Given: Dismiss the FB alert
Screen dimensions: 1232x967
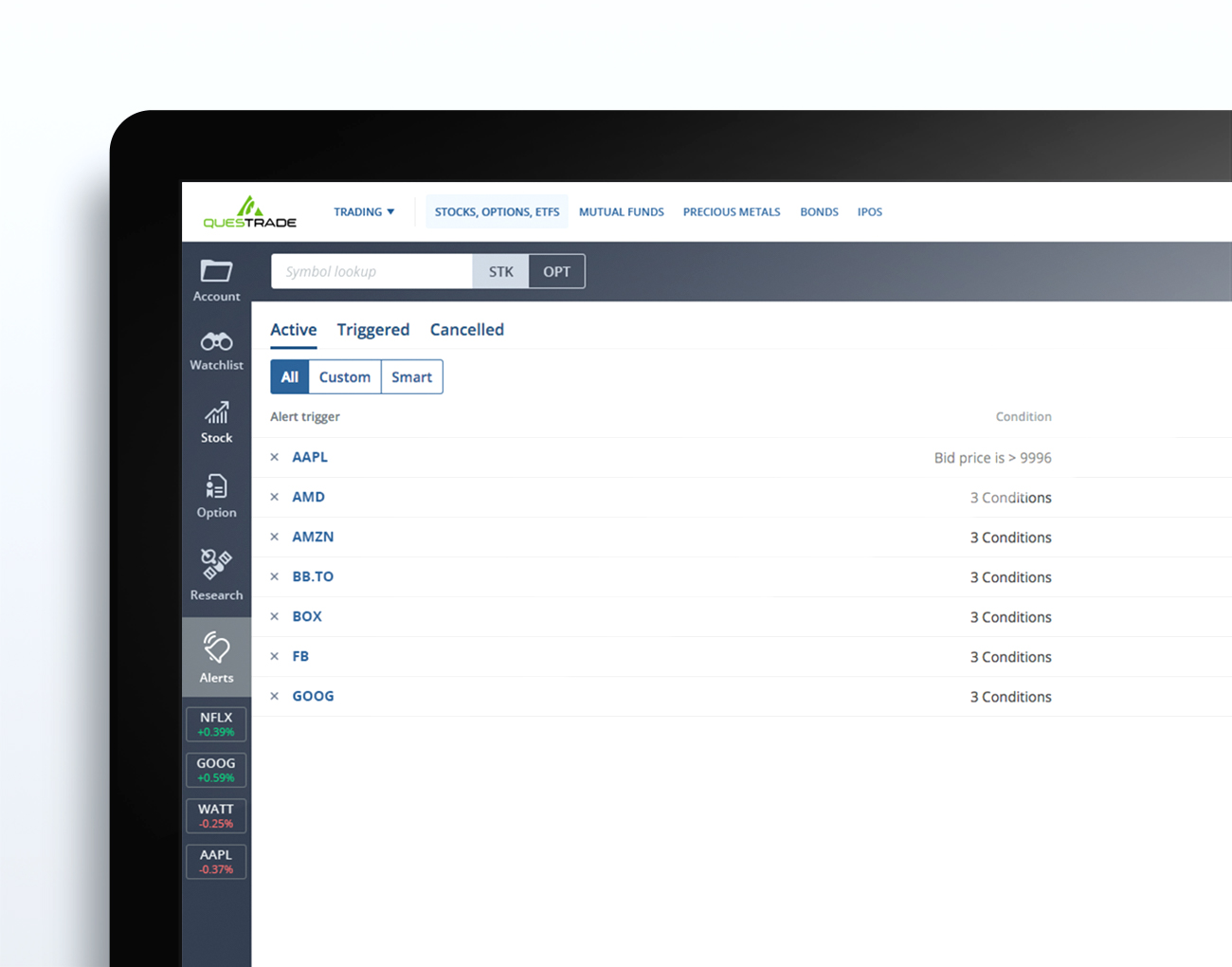Looking at the screenshot, I should point(274,656).
